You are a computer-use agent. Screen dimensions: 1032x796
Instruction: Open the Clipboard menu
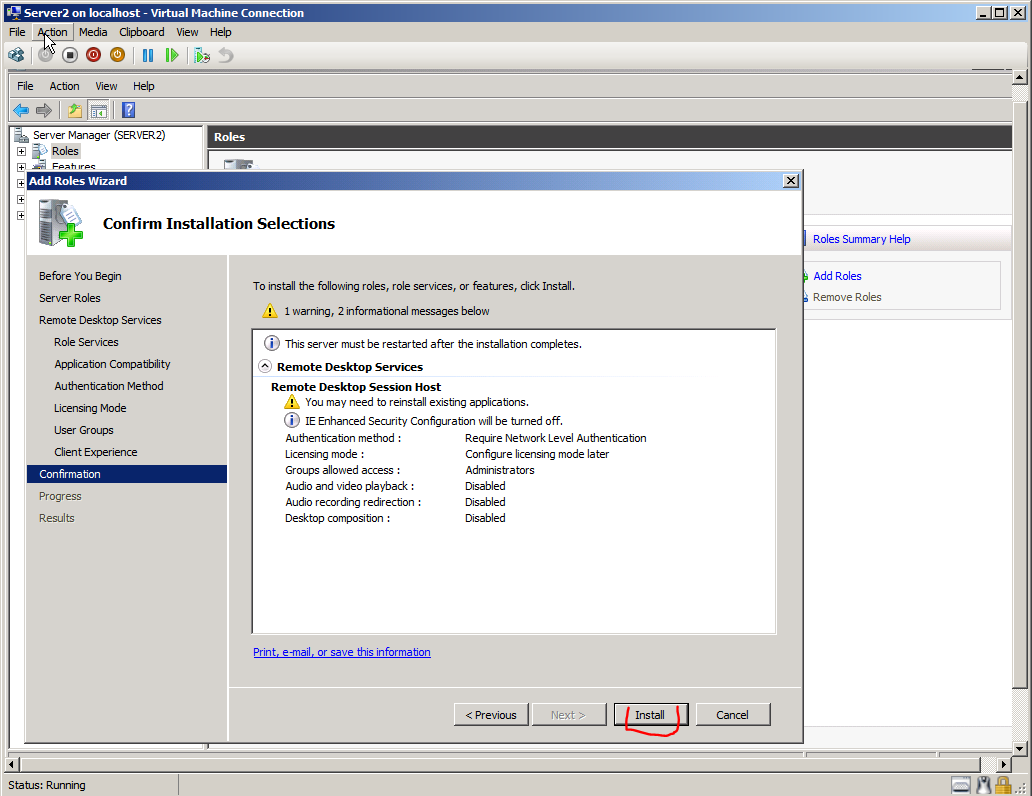coord(142,32)
